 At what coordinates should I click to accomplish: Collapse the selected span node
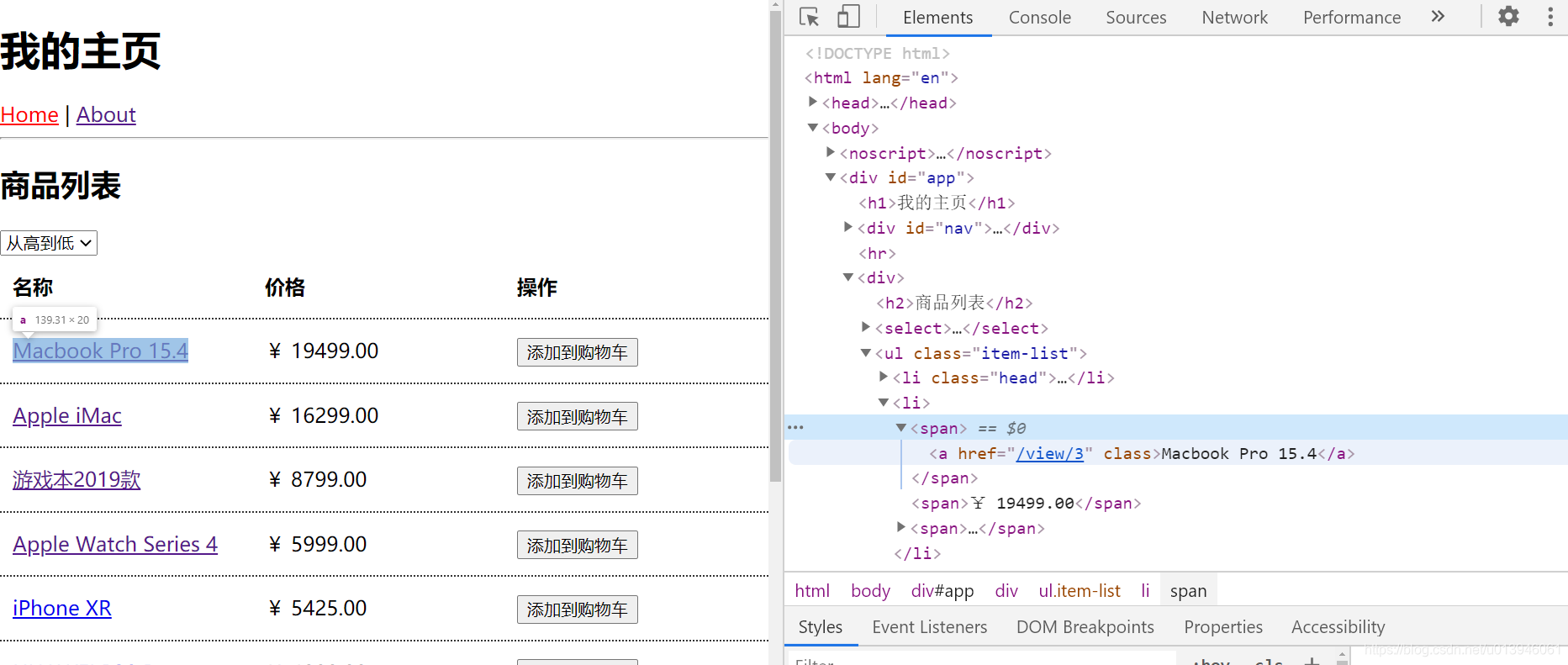(x=901, y=428)
